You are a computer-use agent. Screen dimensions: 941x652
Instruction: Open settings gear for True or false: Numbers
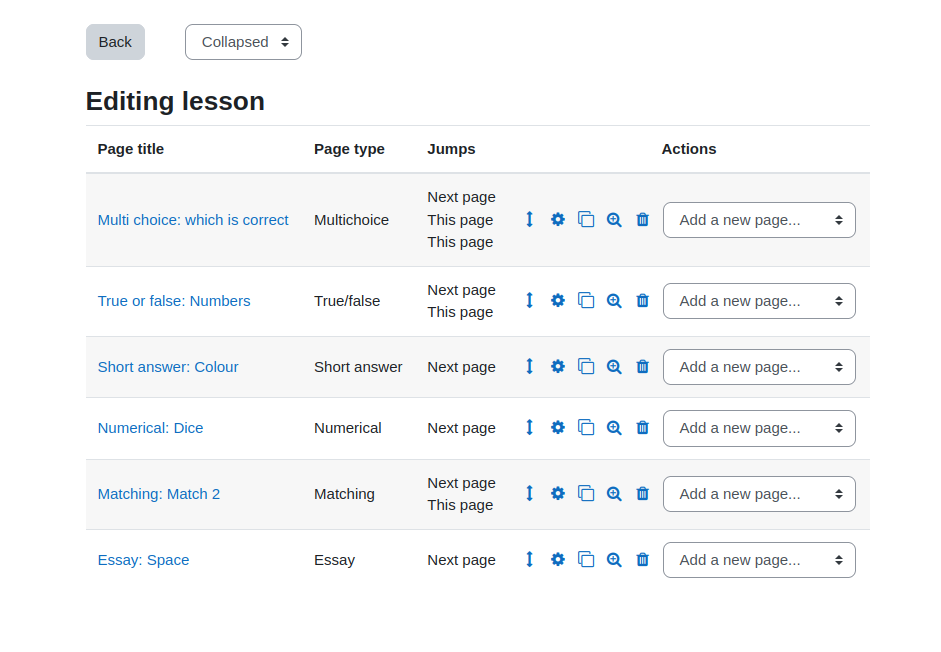click(x=558, y=300)
